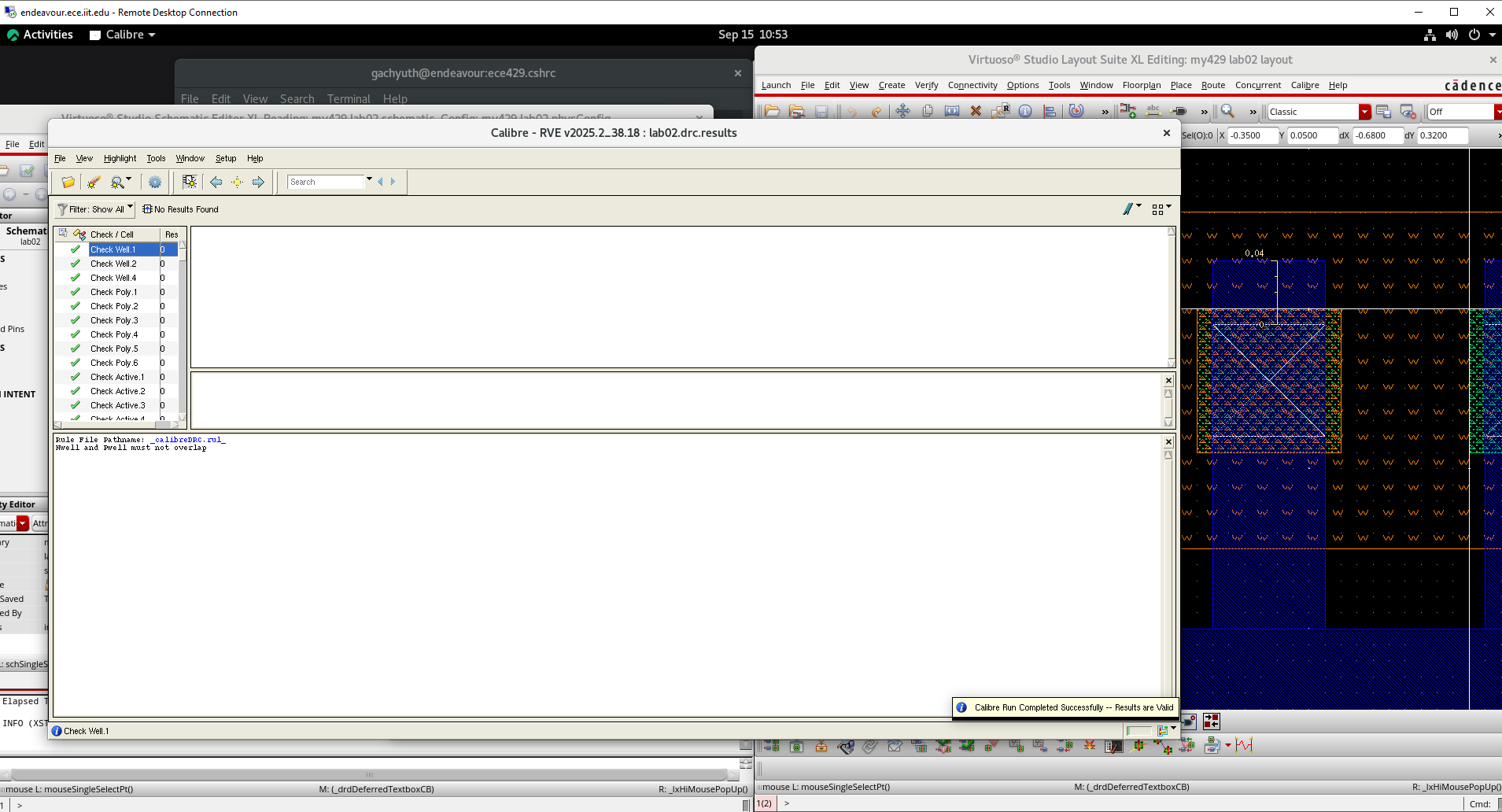Open the Verify menu in Virtuoso layout
The height and width of the screenshot is (812, 1502).
[926, 85]
